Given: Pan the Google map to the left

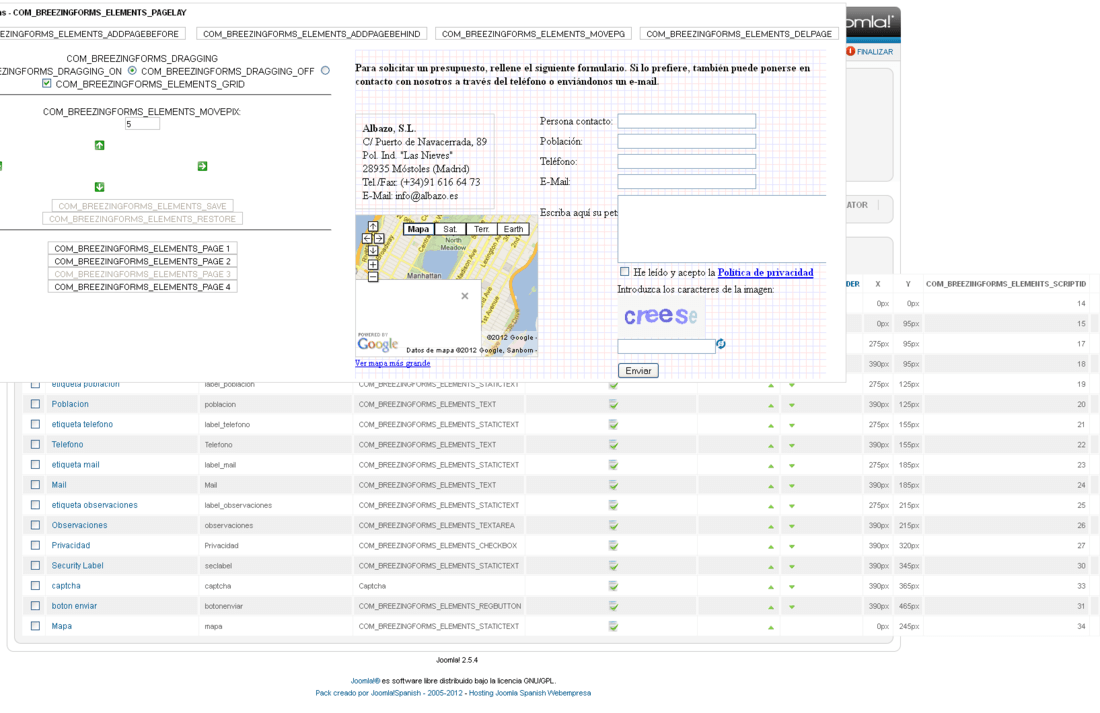Looking at the screenshot, I should [367, 239].
